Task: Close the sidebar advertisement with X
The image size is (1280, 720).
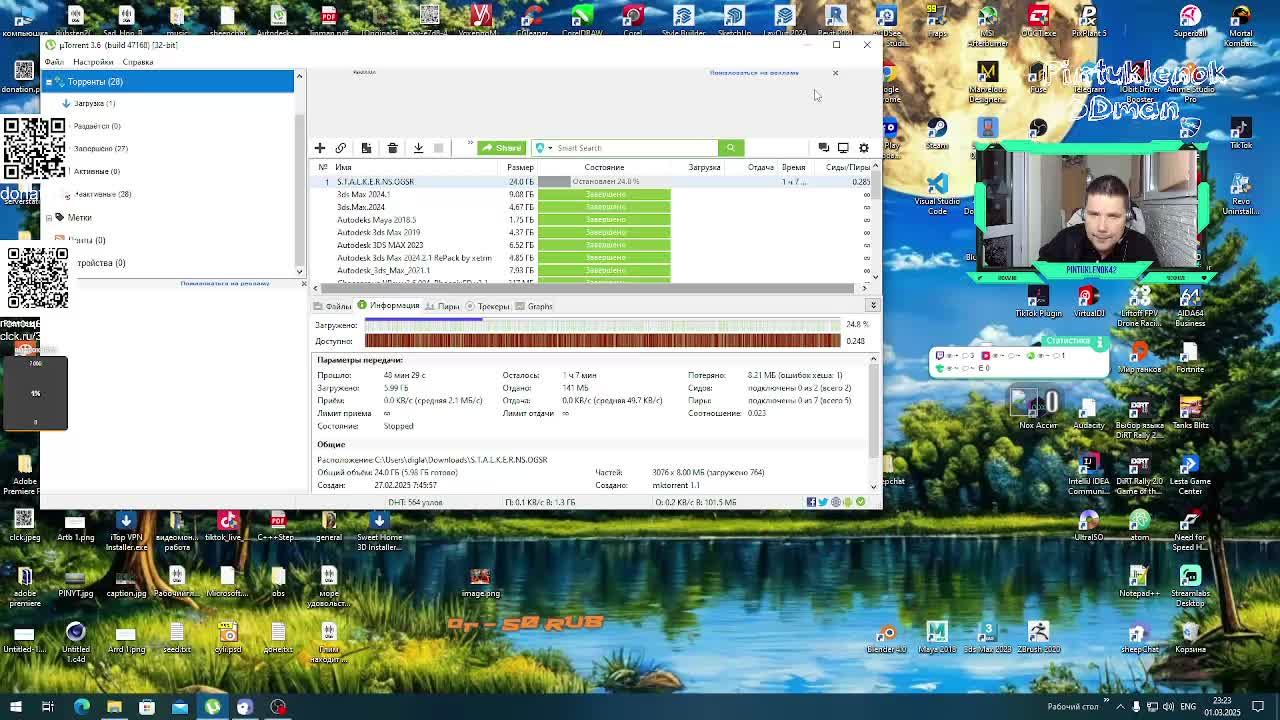Action: (304, 284)
